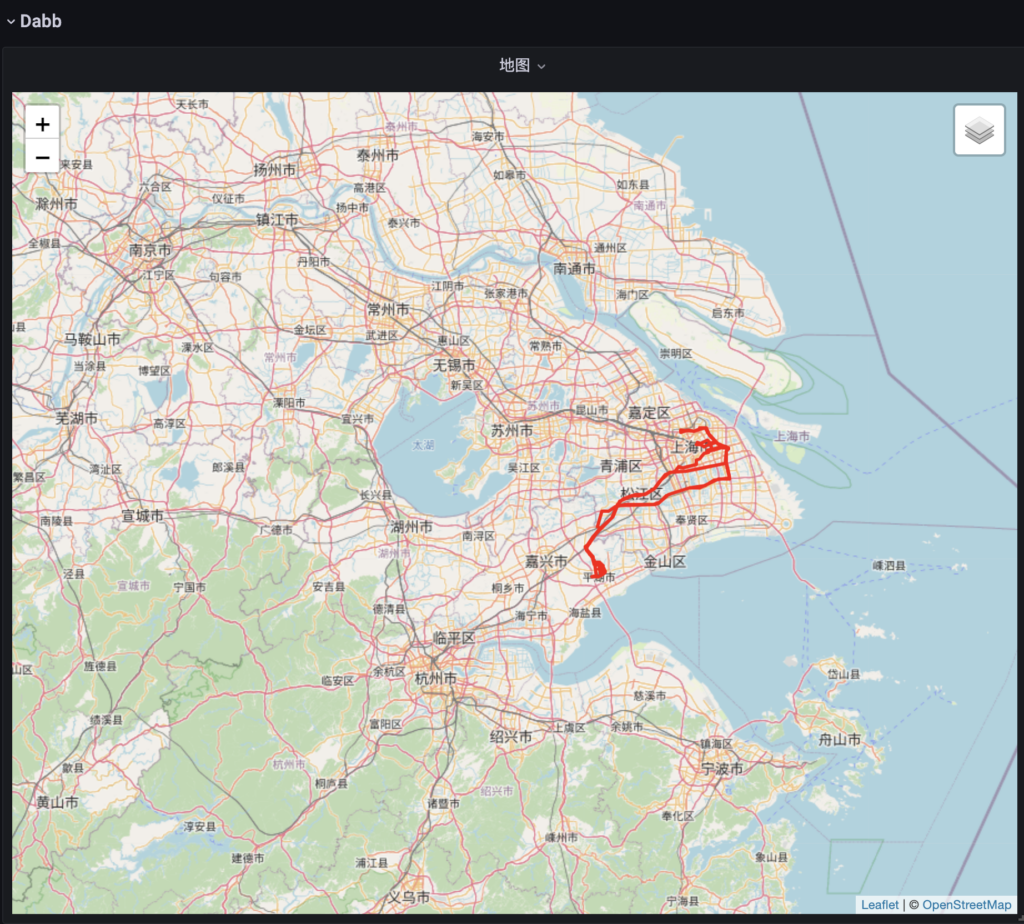The image size is (1024, 924).
Task: Select the 地图 panel title
Action: [x=512, y=64]
